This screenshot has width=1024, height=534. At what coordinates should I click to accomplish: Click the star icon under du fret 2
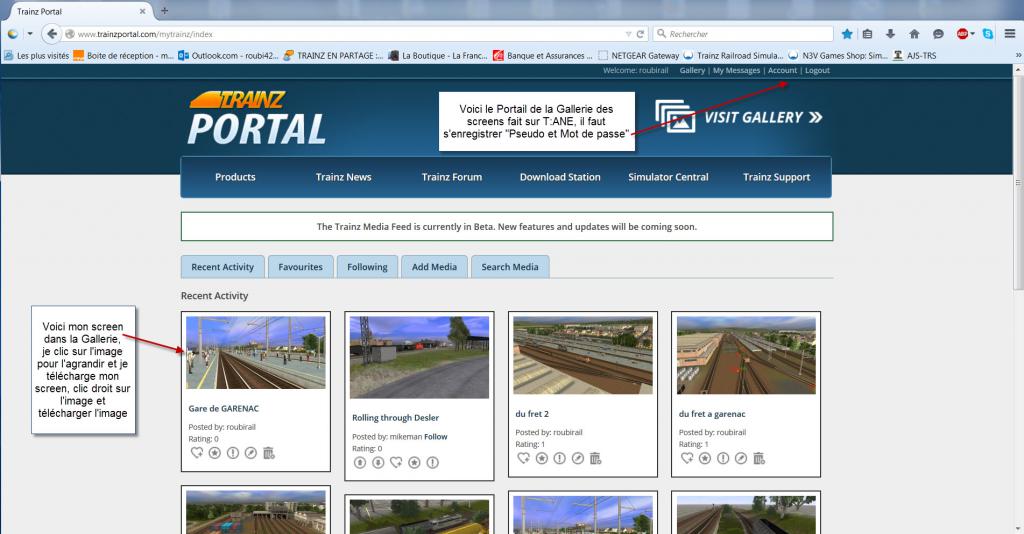pos(541,458)
